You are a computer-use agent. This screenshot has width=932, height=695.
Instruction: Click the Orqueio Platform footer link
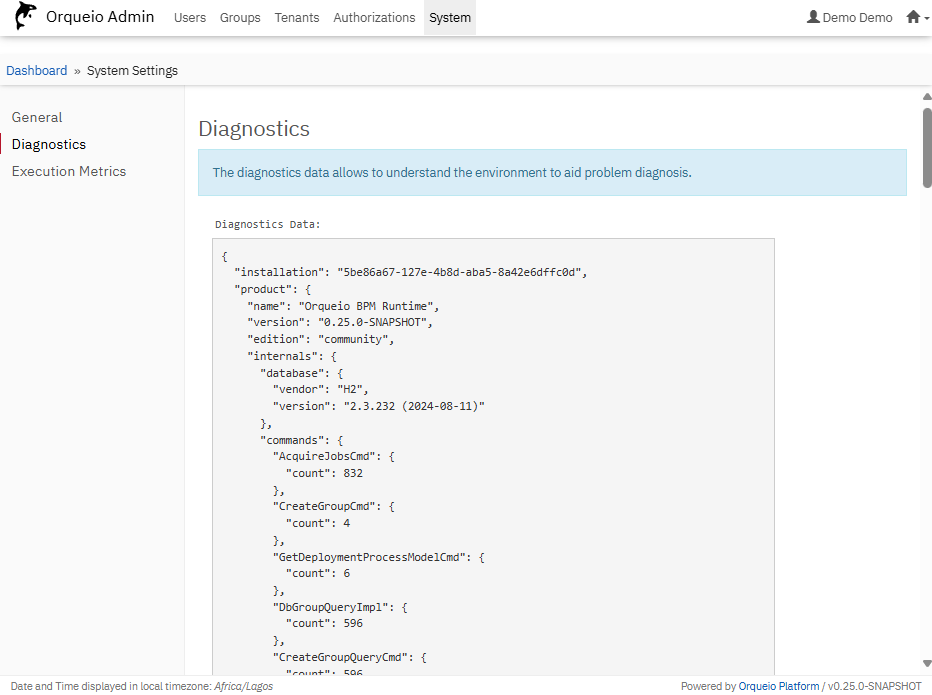pyautogui.click(x=778, y=686)
